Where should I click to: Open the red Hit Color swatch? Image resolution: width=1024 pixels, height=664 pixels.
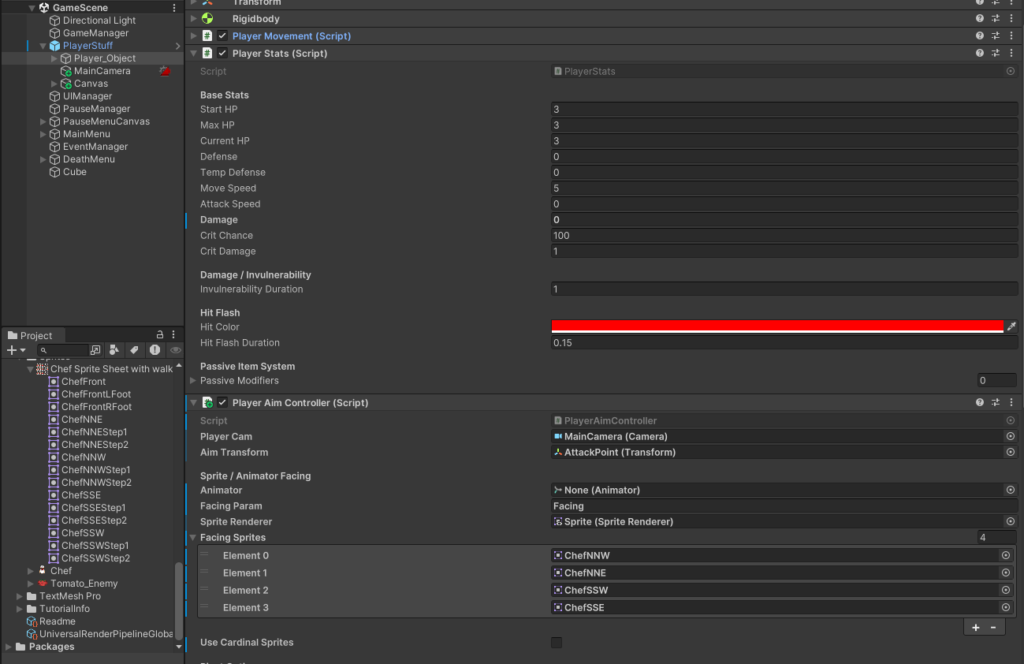(776, 326)
